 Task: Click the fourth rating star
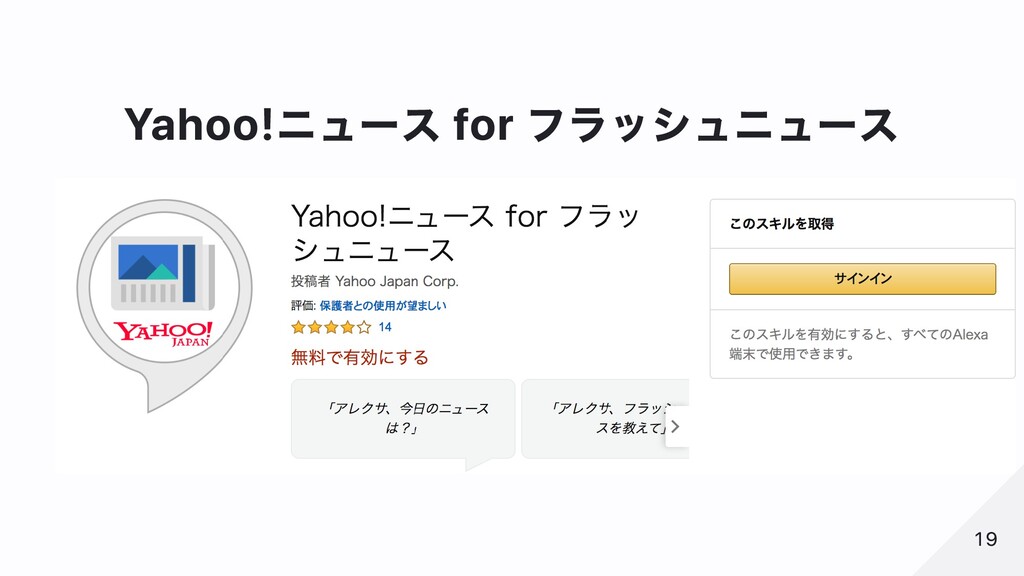[347, 327]
